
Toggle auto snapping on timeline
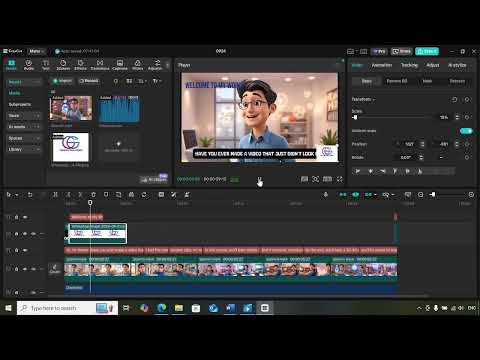pos(356,195)
